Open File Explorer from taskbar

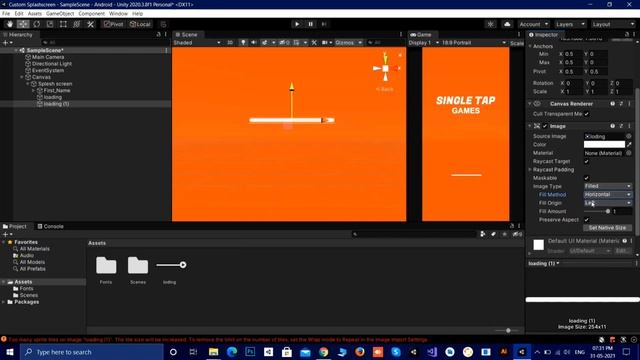pos(213,352)
